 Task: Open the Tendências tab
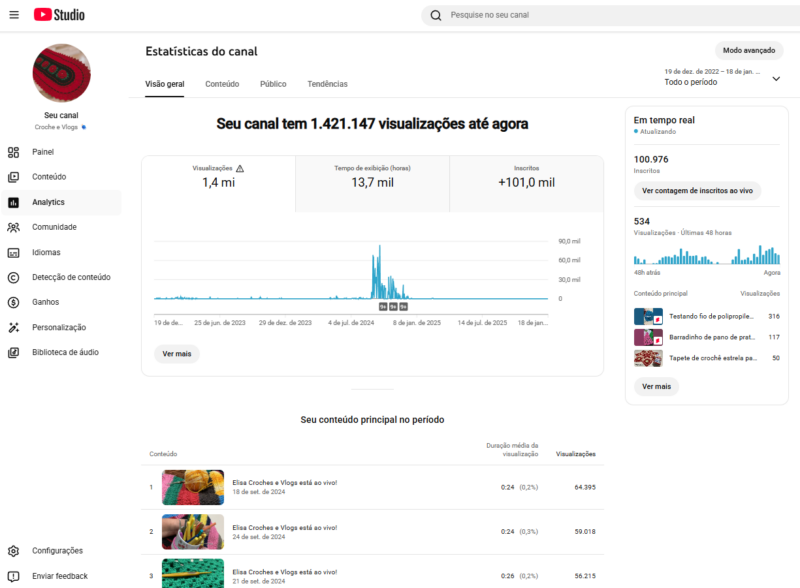click(x=330, y=84)
